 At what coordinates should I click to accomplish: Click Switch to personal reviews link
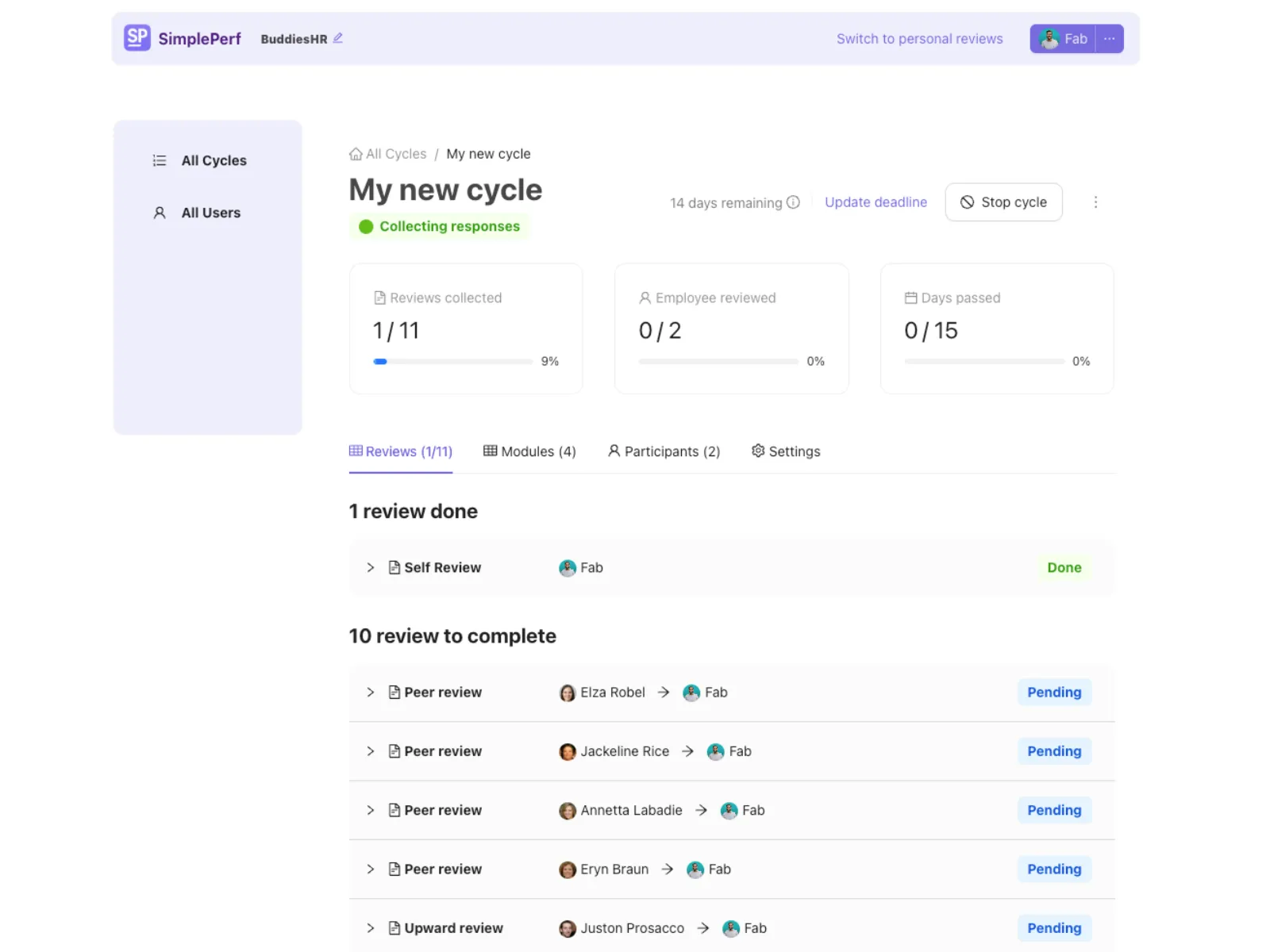(x=919, y=39)
